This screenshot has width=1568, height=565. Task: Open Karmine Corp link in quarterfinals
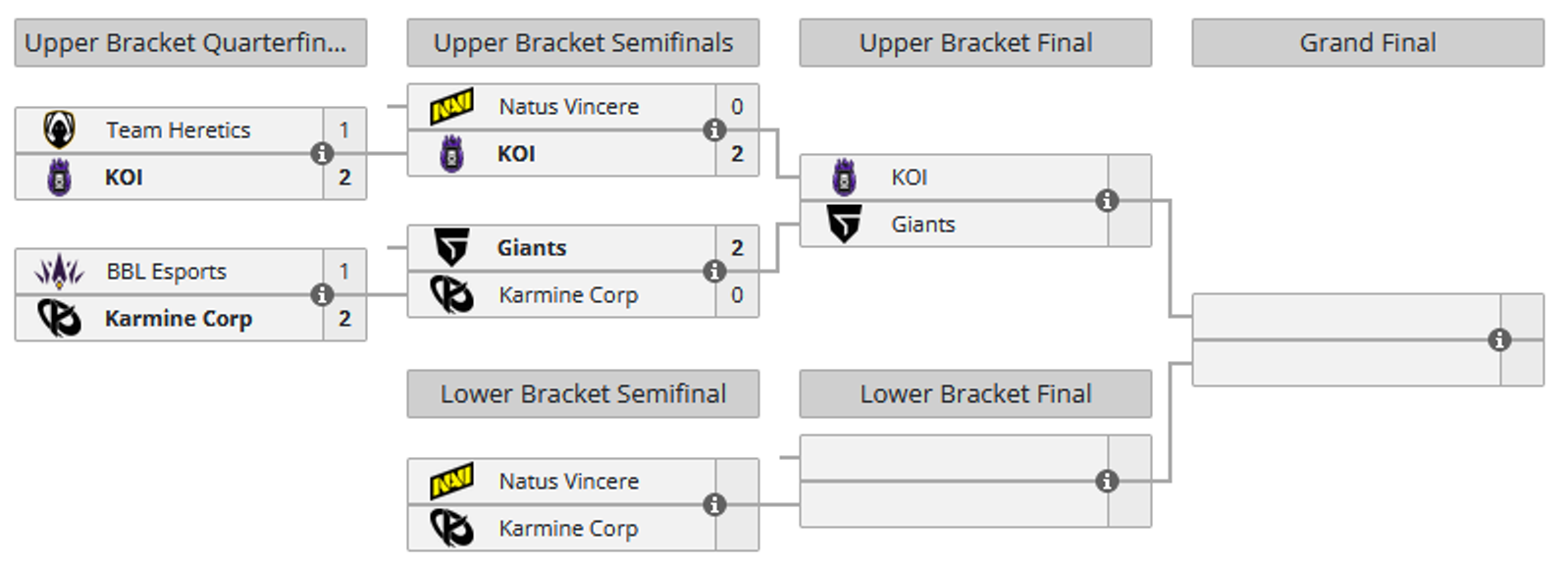pyautogui.click(x=179, y=319)
